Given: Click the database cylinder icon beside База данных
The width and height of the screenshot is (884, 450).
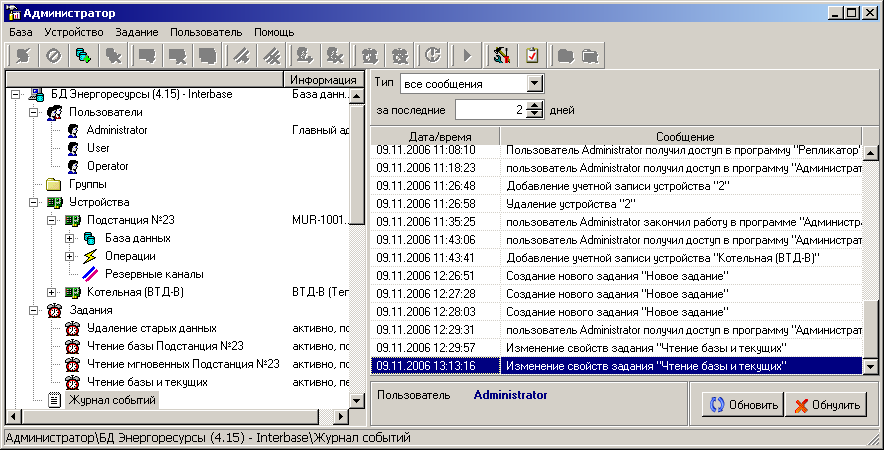Looking at the screenshot, I should coord(90,239).
